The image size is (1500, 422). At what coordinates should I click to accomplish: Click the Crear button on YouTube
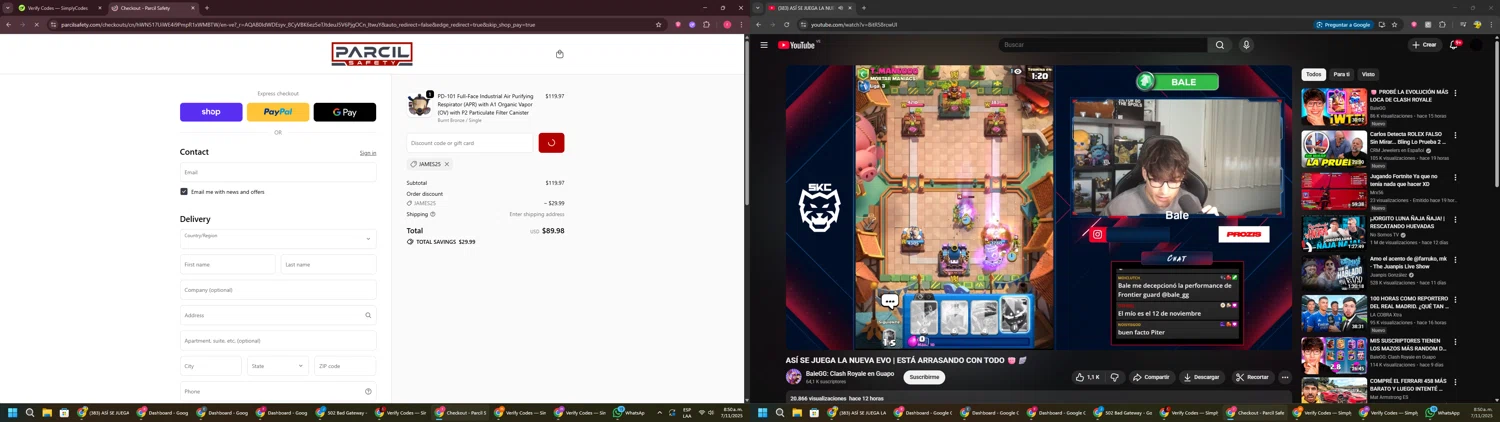pyautogui.click(x=1424, y=45)
